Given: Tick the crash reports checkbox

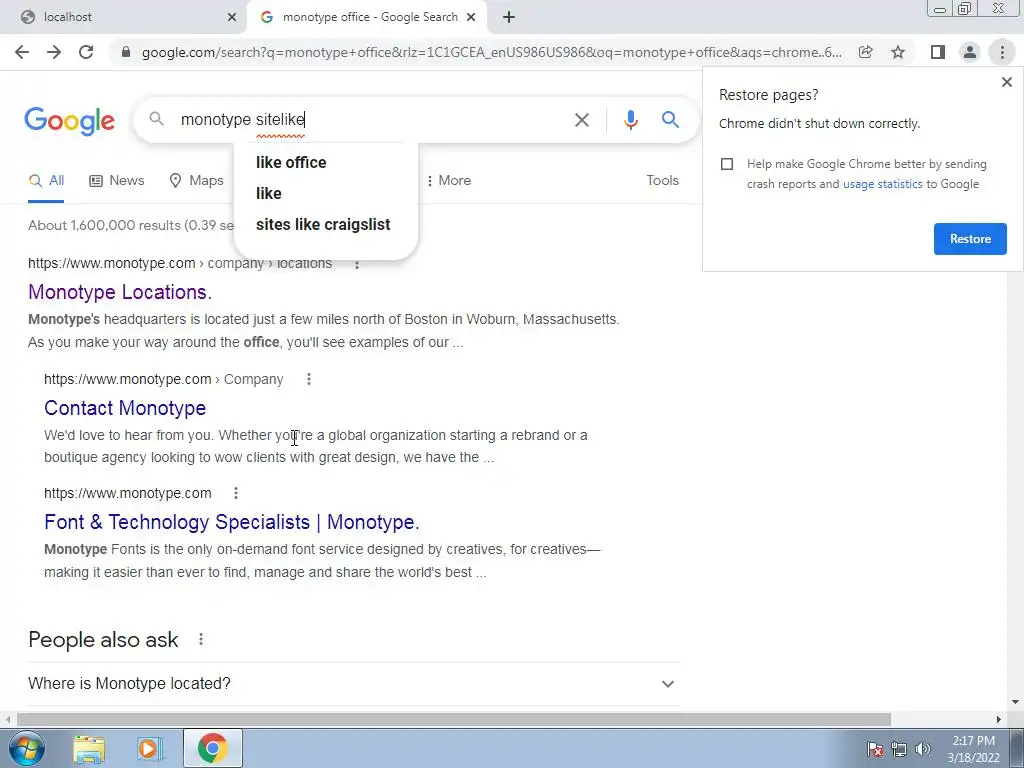Looking at the screenshot, I should 727,164.
